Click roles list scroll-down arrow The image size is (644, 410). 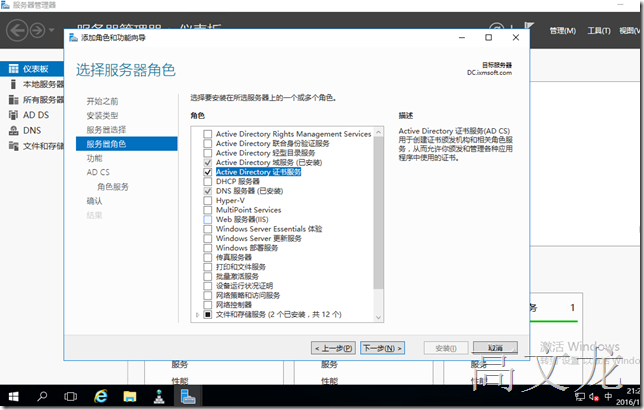[378, 317]
